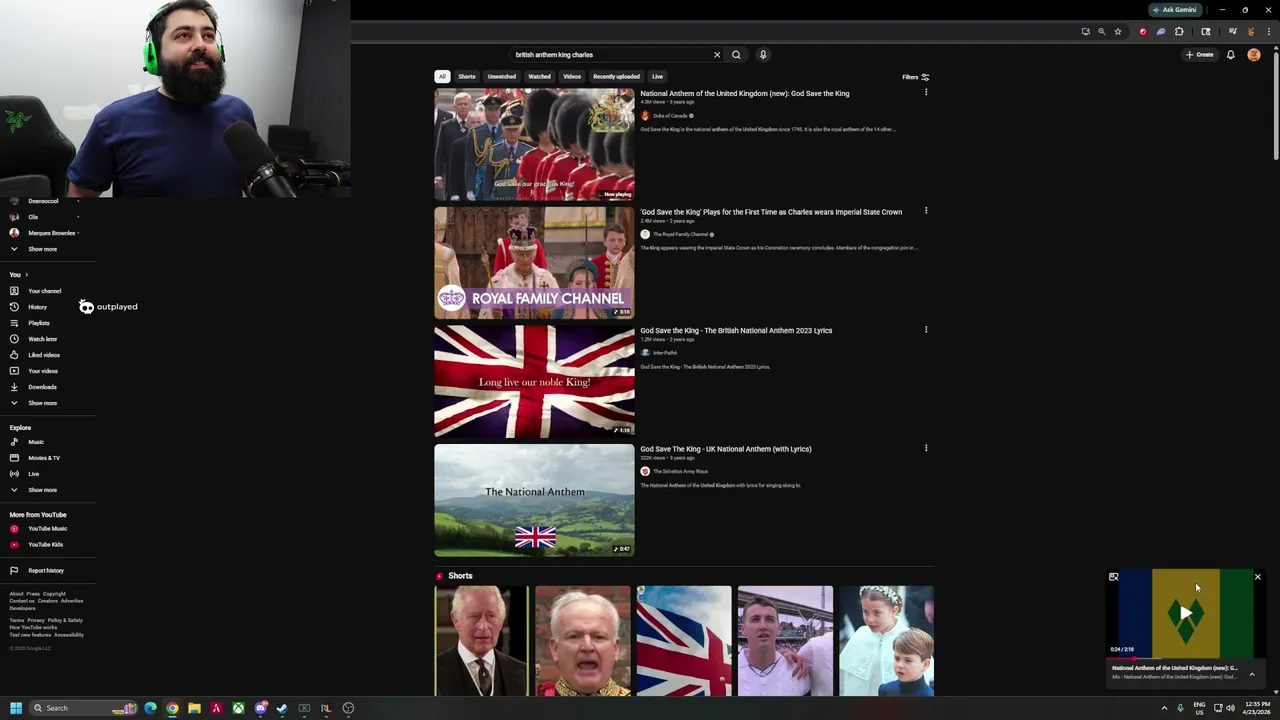Open the Duke of Canada channel link
Screen dimensions: 1280x720
point(670,116)
